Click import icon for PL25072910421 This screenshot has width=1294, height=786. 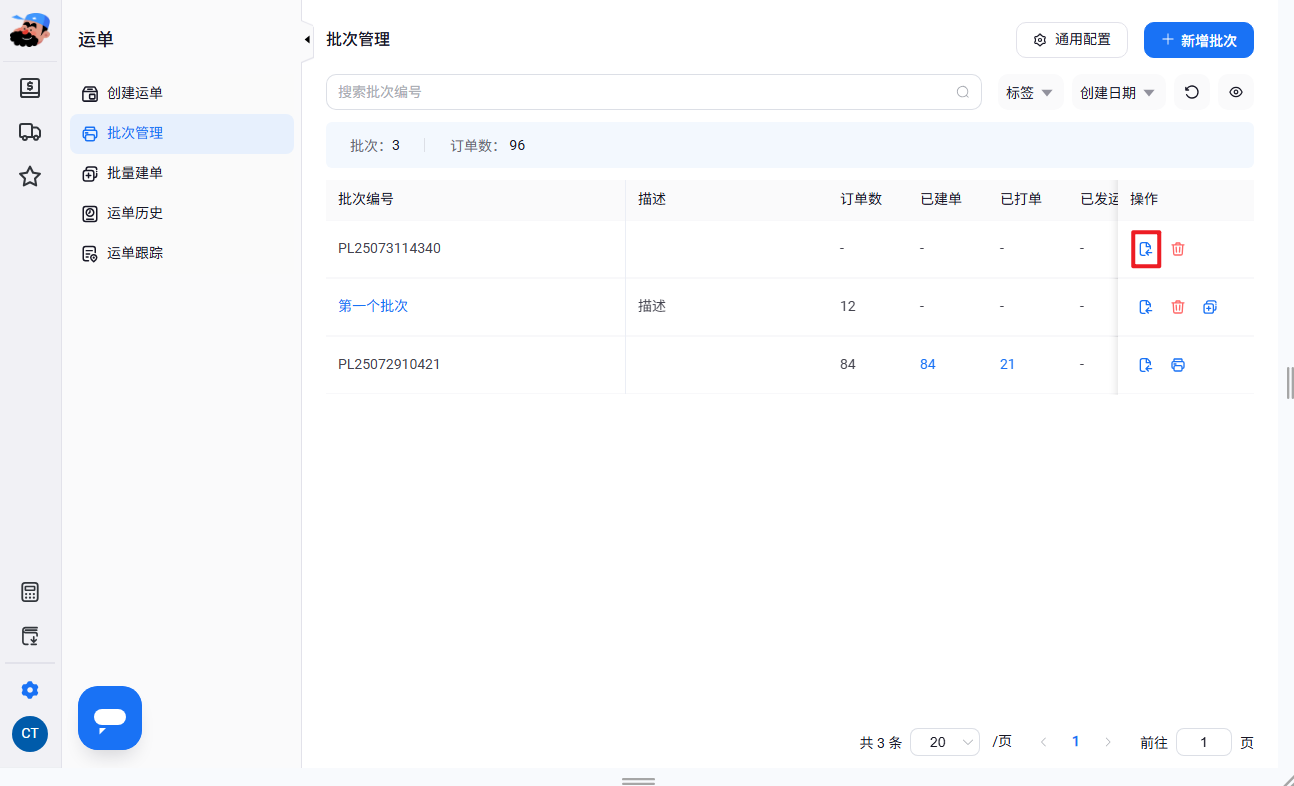click(1146, 365)
